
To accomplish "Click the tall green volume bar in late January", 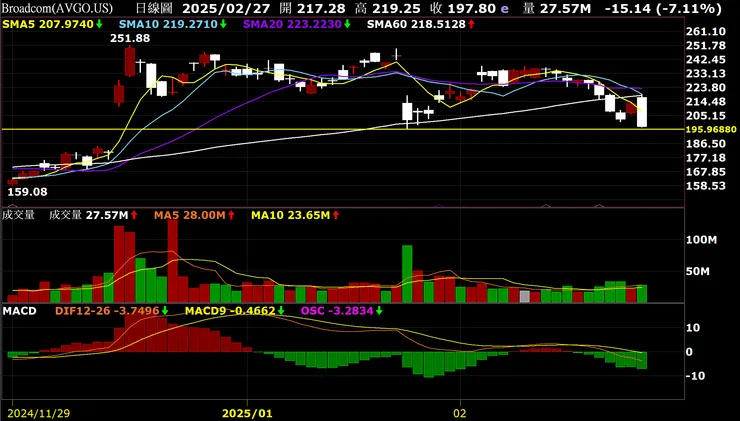I will (407, 274).
